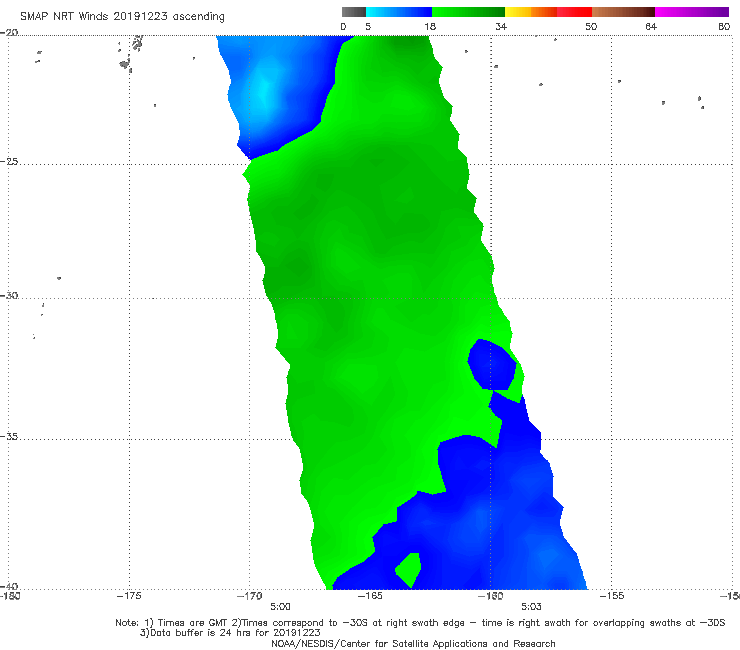Click the 'Times are GMT' note line
740x650 pixels.
point(420,623)
